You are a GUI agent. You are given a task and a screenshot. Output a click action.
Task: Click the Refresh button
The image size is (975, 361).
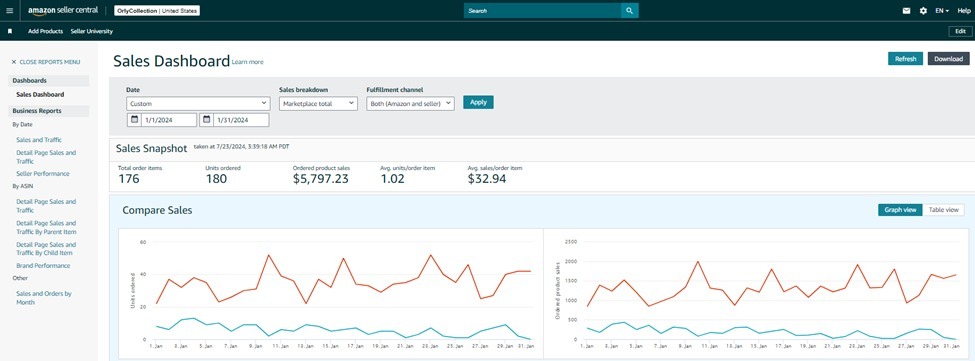tap(905, 59)
